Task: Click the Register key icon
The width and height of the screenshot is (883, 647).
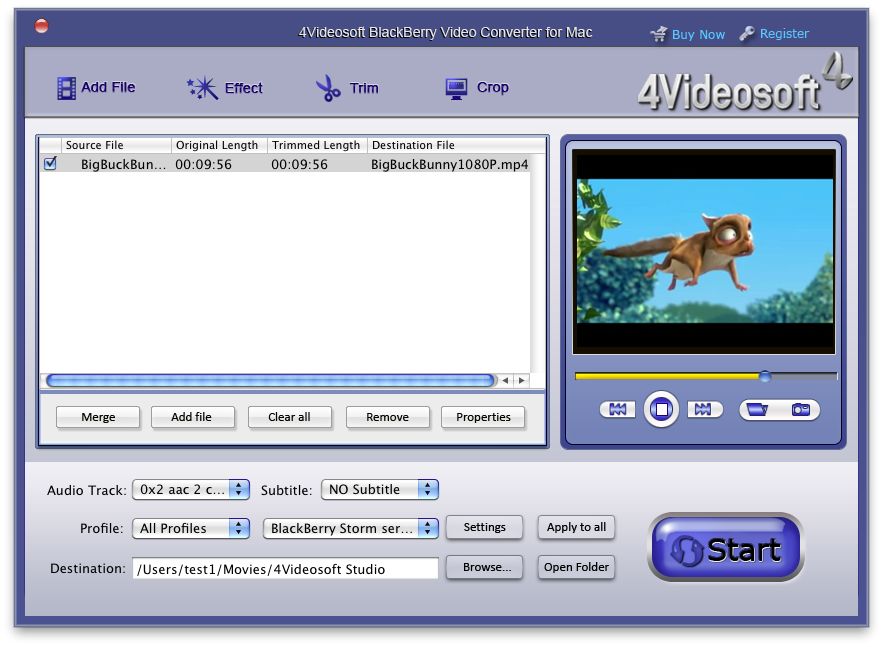Action: pyautogui.click(x=747, y=33)
